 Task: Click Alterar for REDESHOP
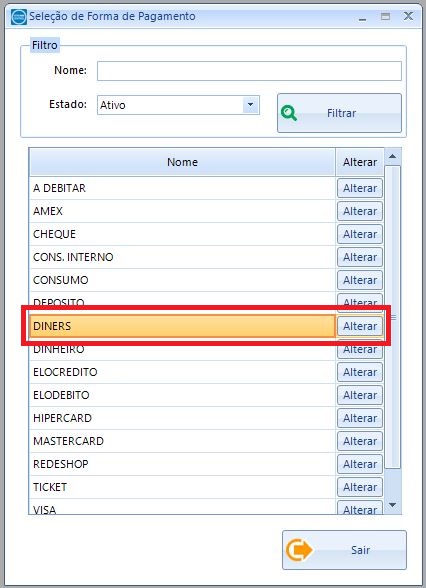click(360, 464)
